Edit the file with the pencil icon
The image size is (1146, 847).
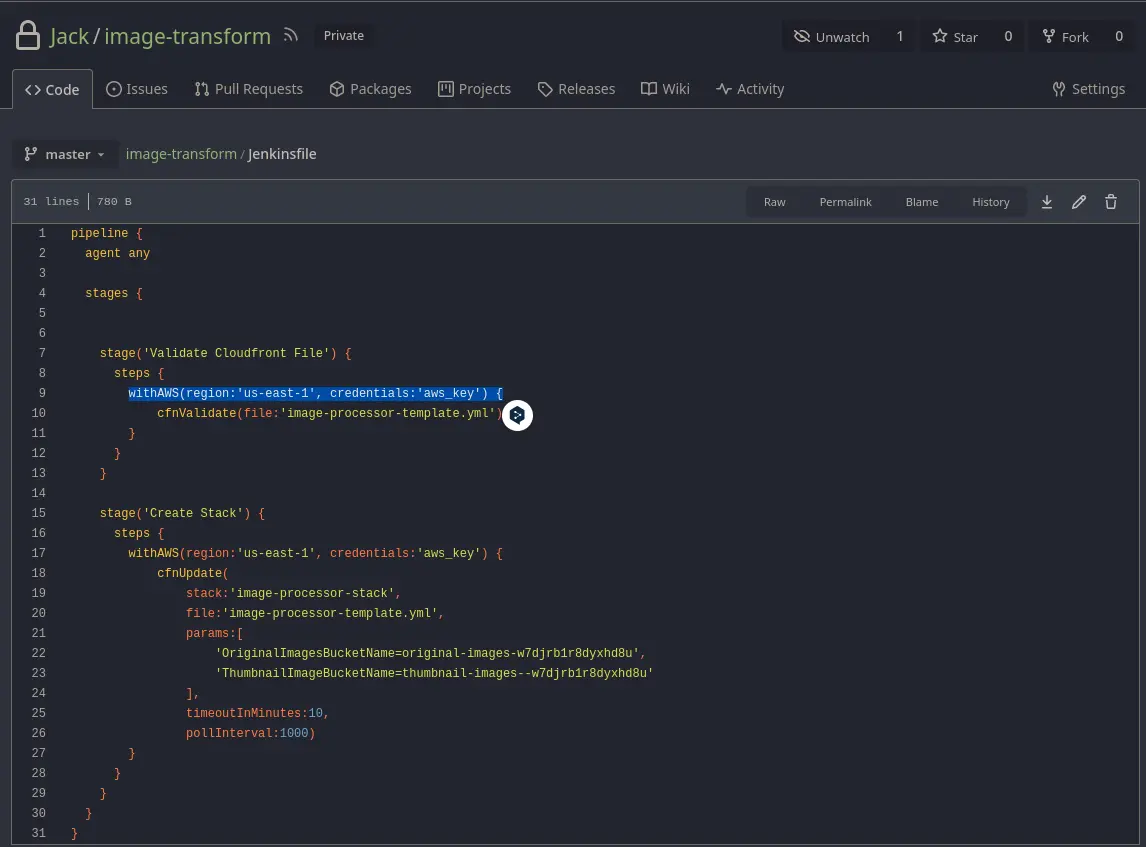1079,202
